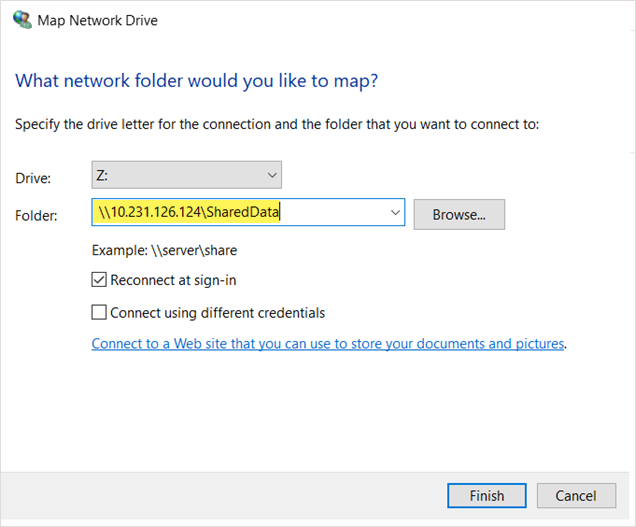This screenshot has width=636, height=527.
Task: Cancel the Map Network Drive dialog
Action: click(x=576, y=495)
